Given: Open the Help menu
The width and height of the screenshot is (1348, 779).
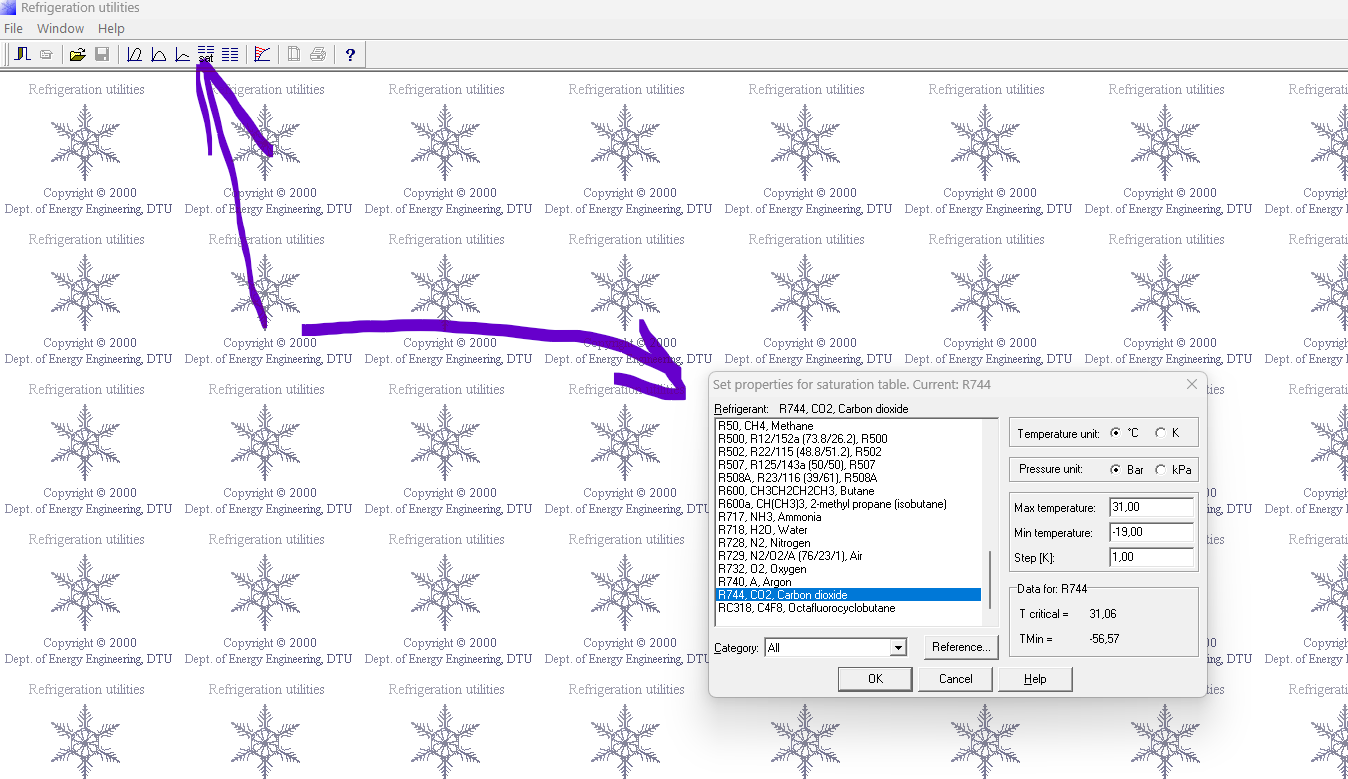Looking at the screenshot, I should tap(111, 29).
